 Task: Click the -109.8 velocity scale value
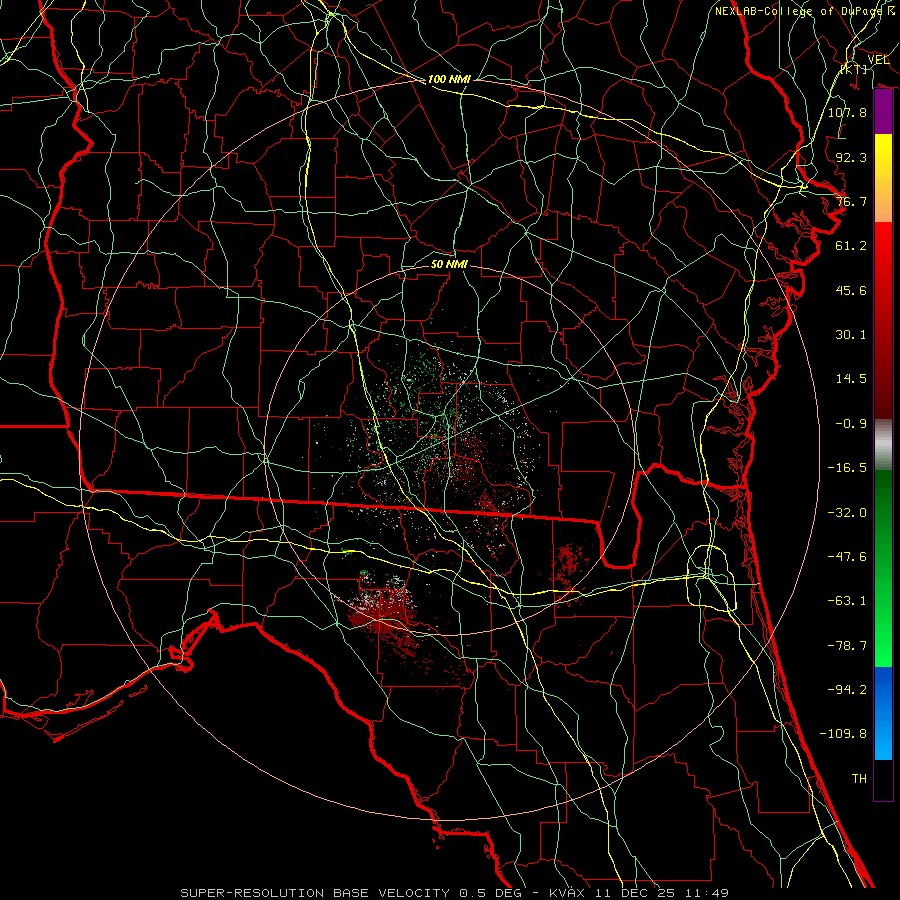click(843, 734)
